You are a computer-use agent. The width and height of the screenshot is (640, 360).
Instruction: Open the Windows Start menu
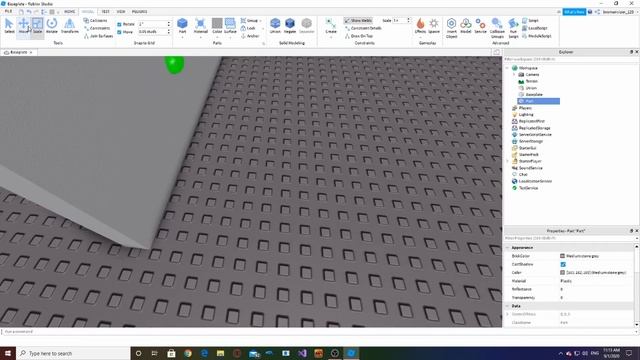[x=8, y=353]
